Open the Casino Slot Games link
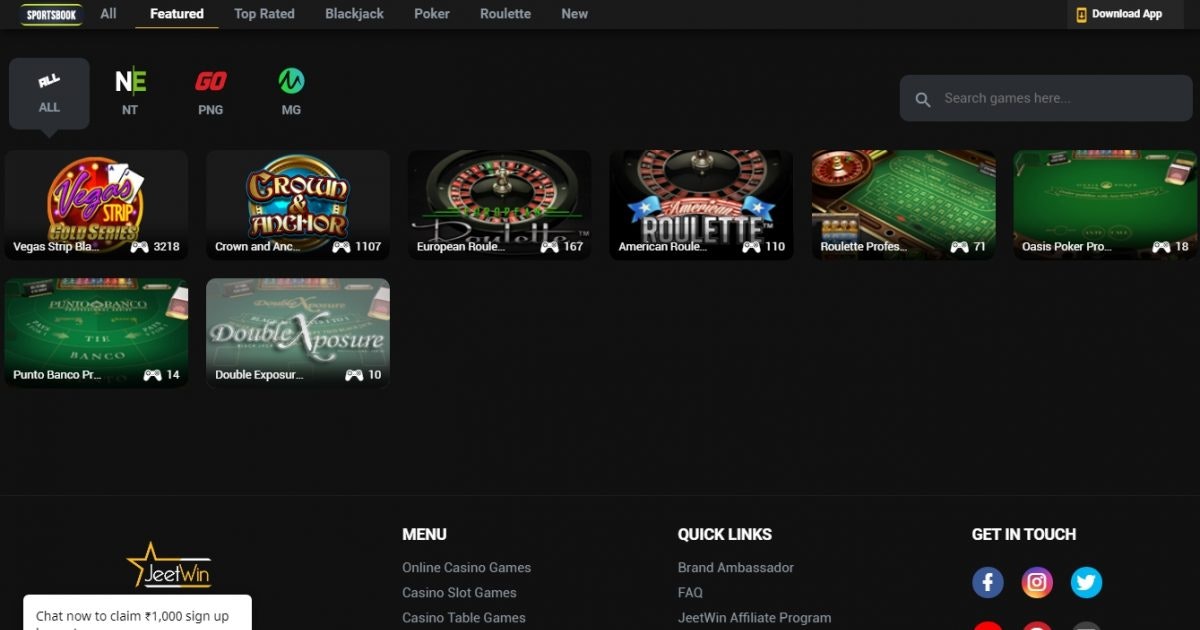This screenshot has width=1200, height=630. tap(459, 592)
